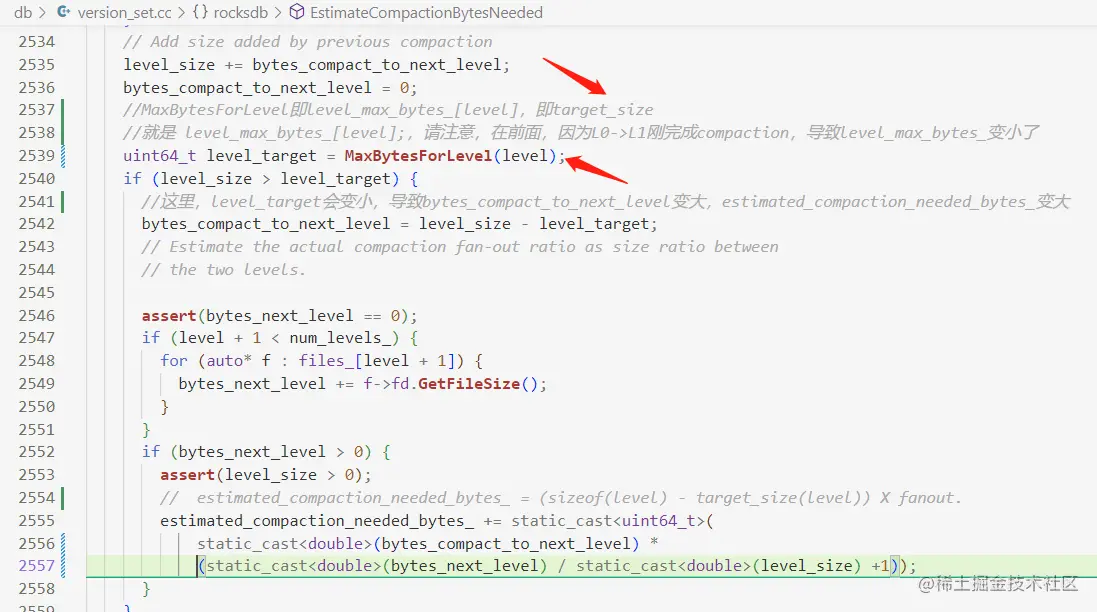
Task: Click the 'level_size +=' statement on line 2535
Action: pyautogui.click(x=316, y=65)
